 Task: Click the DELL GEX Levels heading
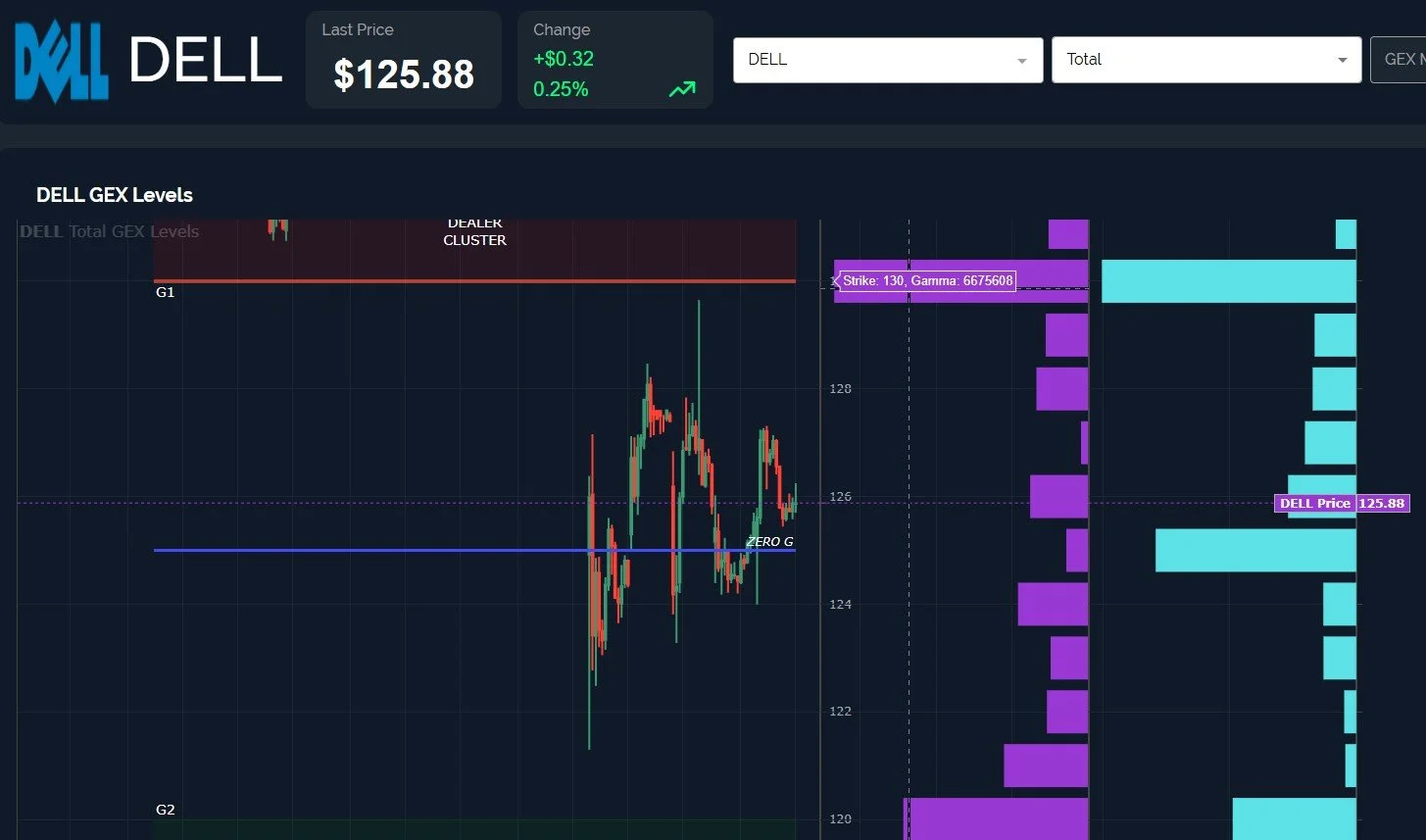115,195
